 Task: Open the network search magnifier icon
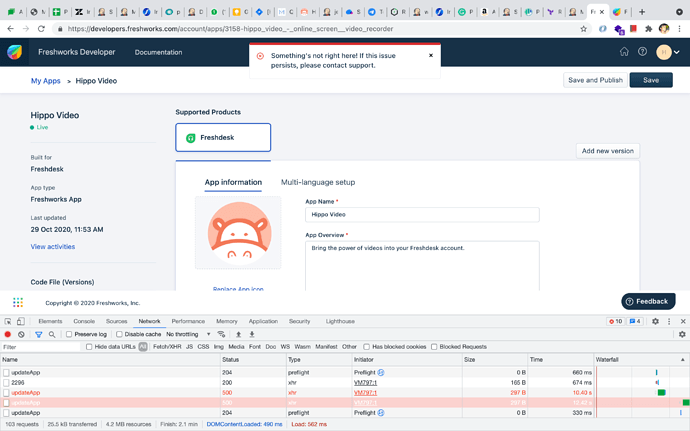(52, 335)
